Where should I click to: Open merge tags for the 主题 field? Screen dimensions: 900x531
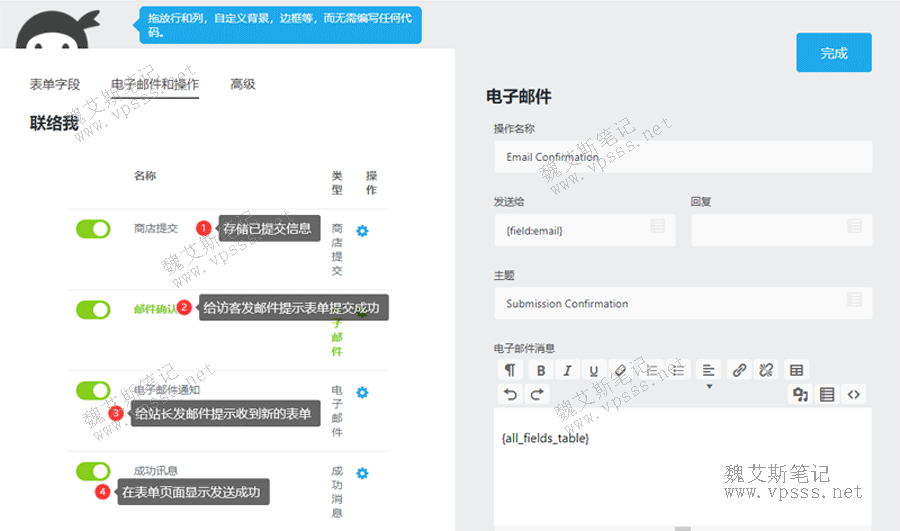point(854,299)
